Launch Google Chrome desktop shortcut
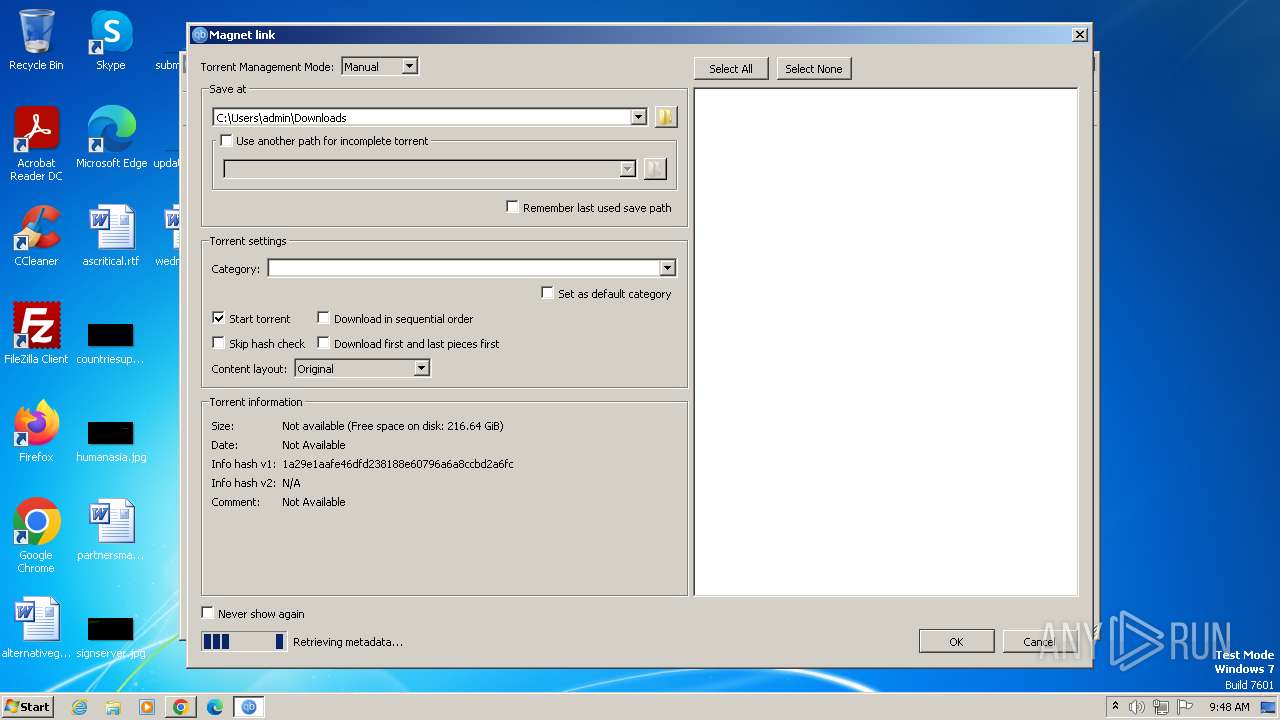This screenshot has height=720, width=1280. [x=36, y=536]
